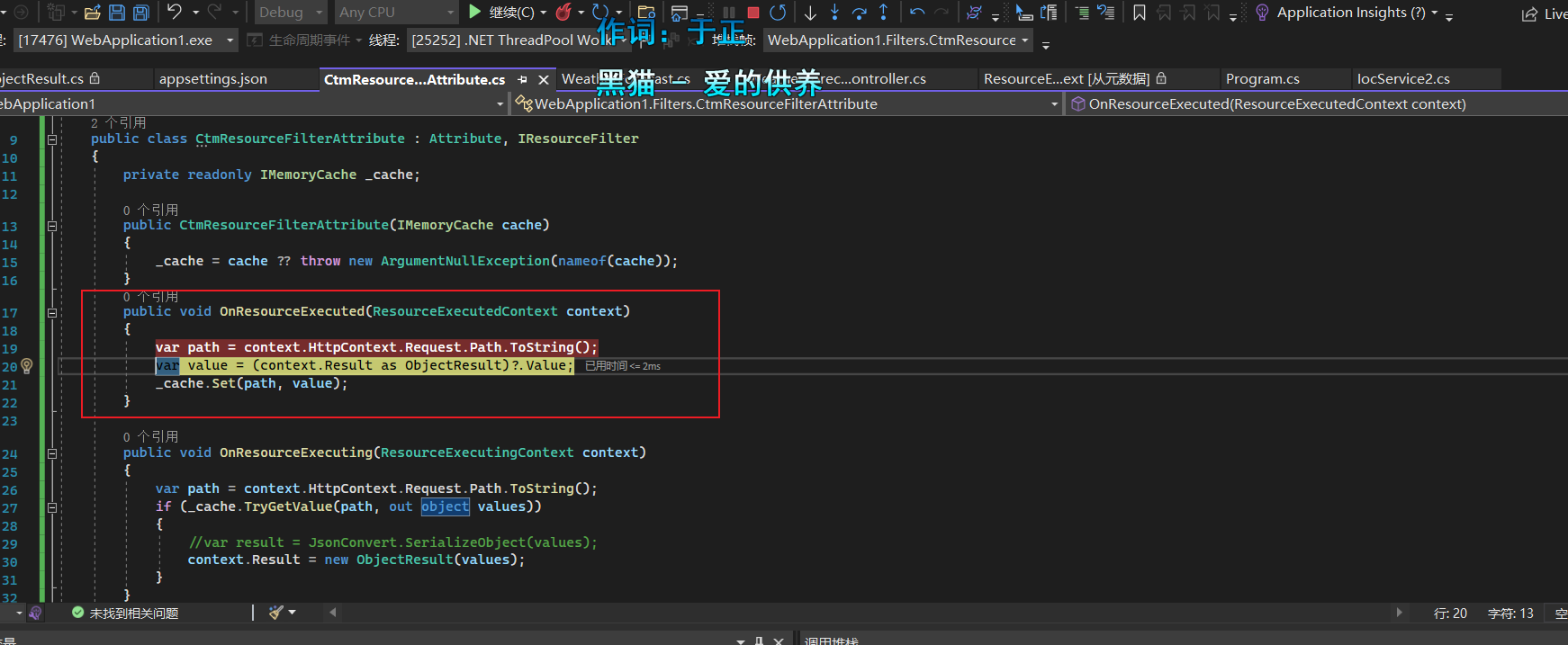Click the 未找到相关问题 status text
Image resolution: width=1568 pixels, height=645 pixels.
tap(134, 614)
